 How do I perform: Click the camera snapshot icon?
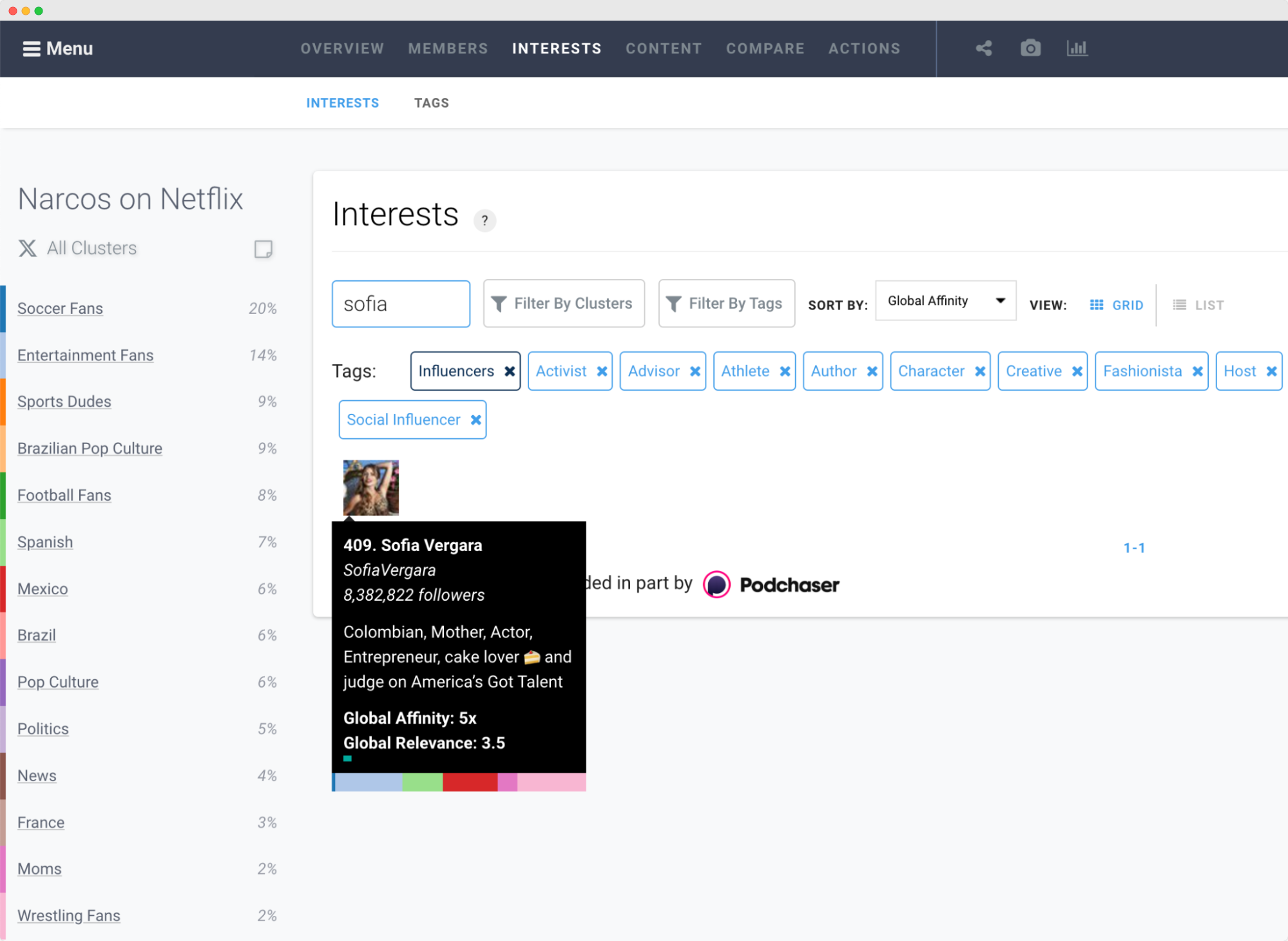(x=1030, y=48)
